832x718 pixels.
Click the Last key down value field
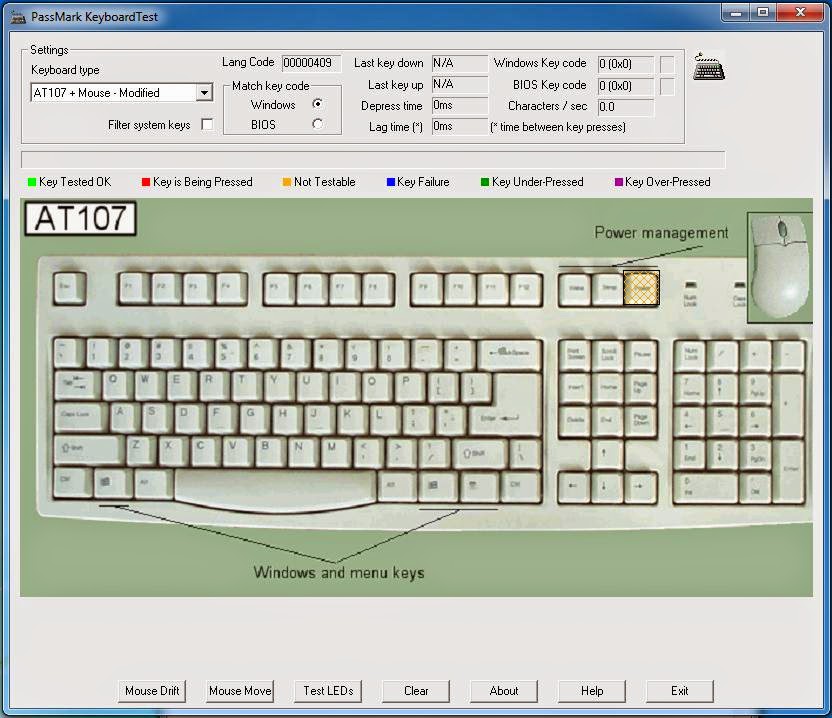pos(460,63)
